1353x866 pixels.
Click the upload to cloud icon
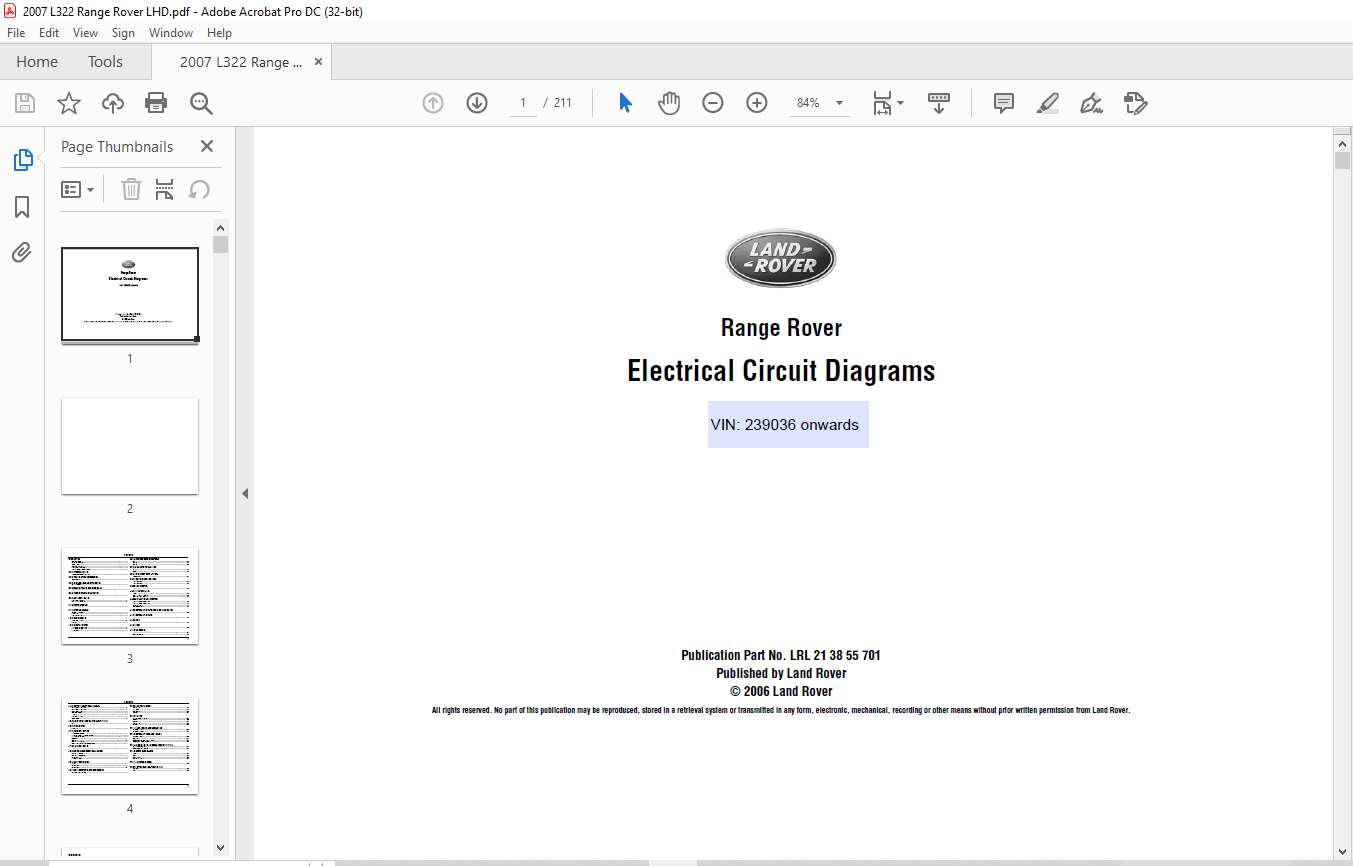click(113, 103)
